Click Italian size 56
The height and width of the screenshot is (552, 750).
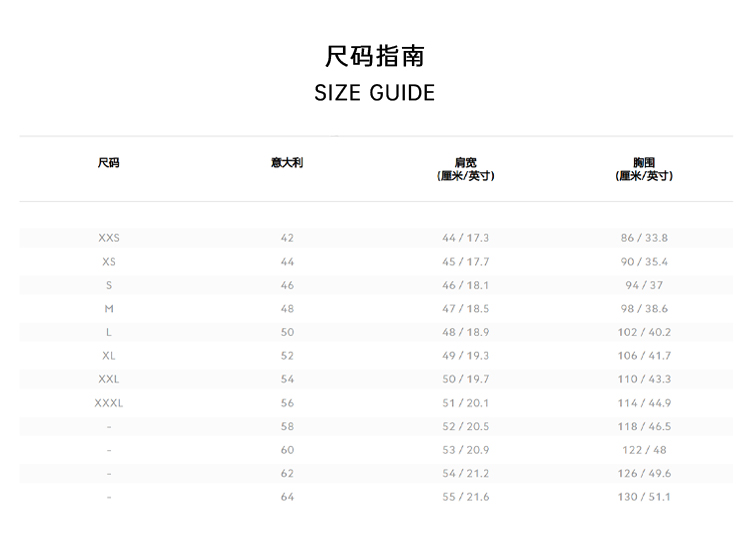pyautogui.click(x=287, y=403)
